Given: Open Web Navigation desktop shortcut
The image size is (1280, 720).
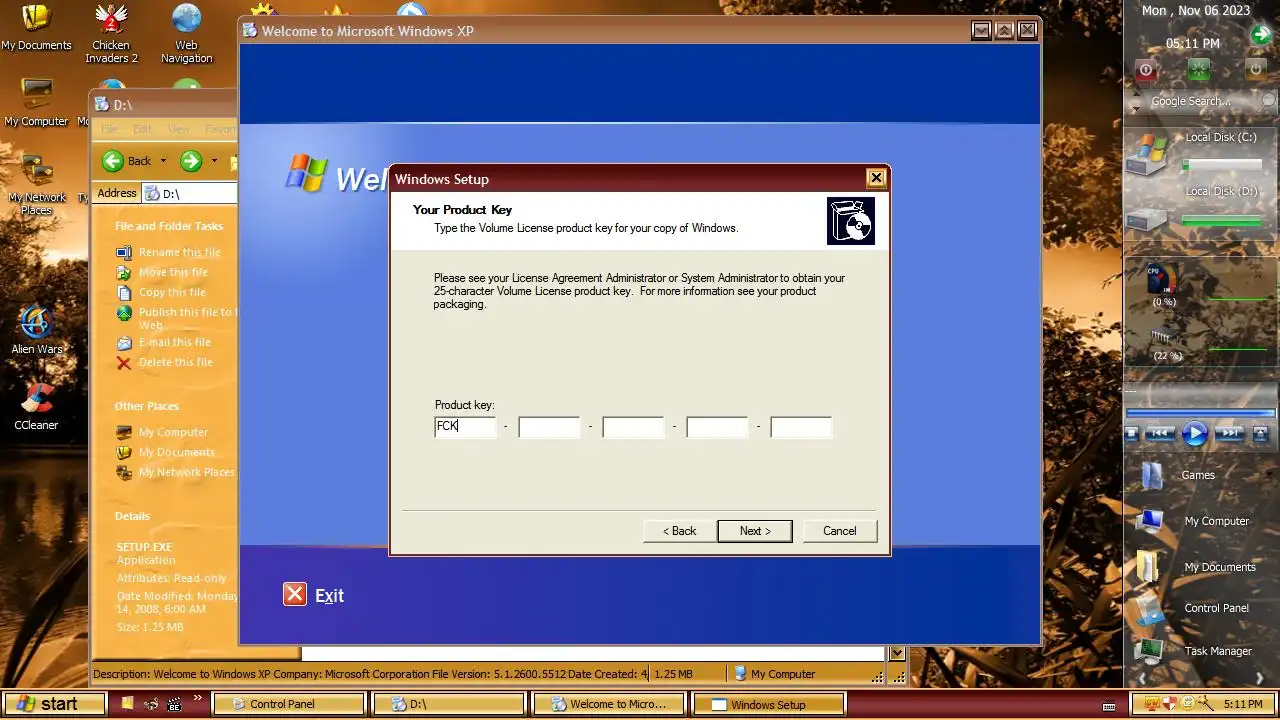Looking at the screenshot, I should (x=186, y=33).
